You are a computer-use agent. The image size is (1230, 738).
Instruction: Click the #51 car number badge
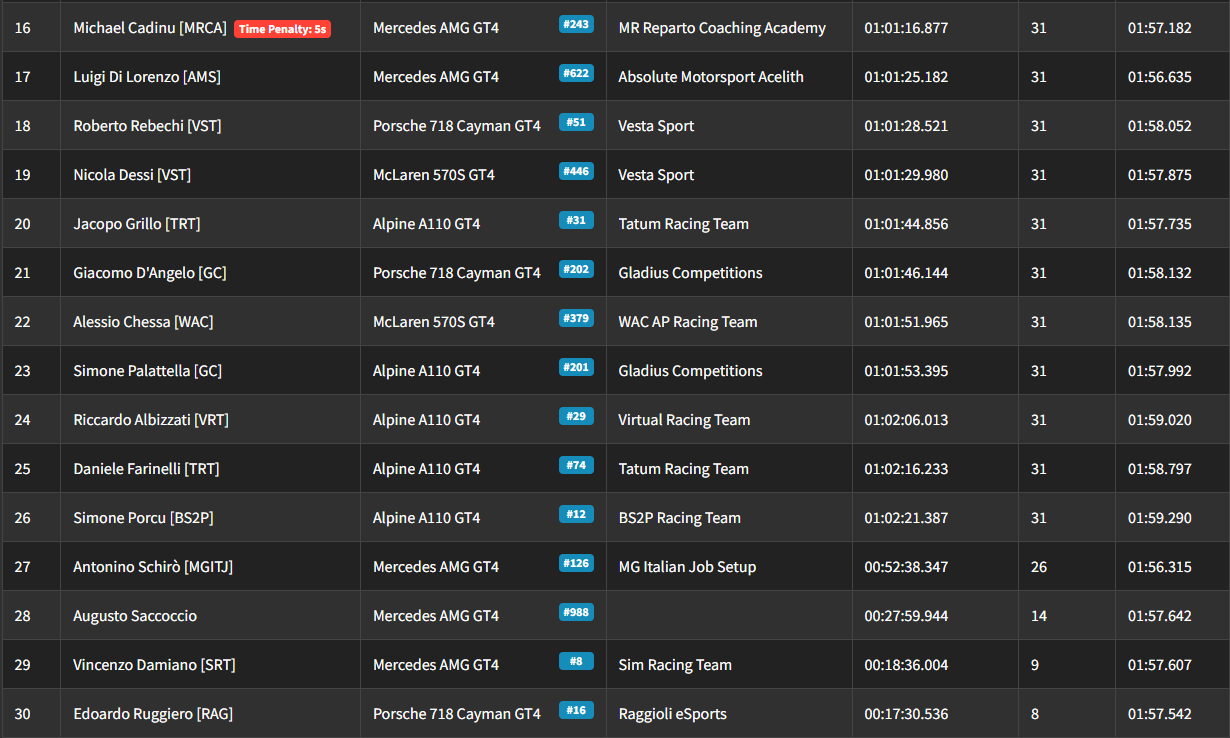click(576, 122)
